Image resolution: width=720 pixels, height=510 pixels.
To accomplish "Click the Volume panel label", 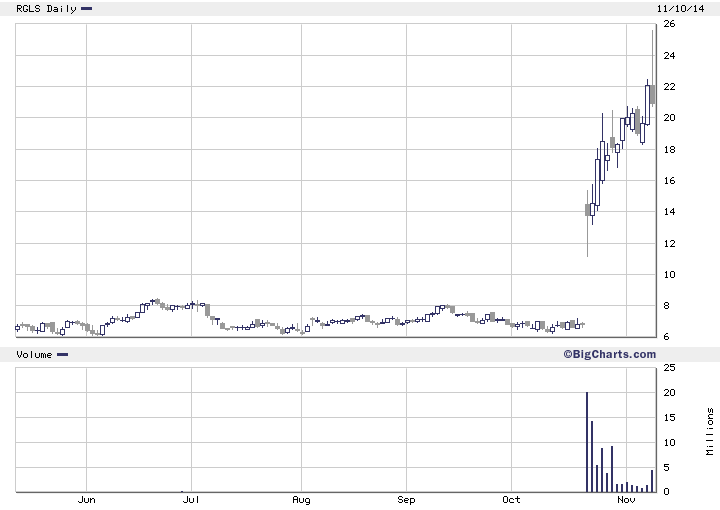I will pos(34,354).
